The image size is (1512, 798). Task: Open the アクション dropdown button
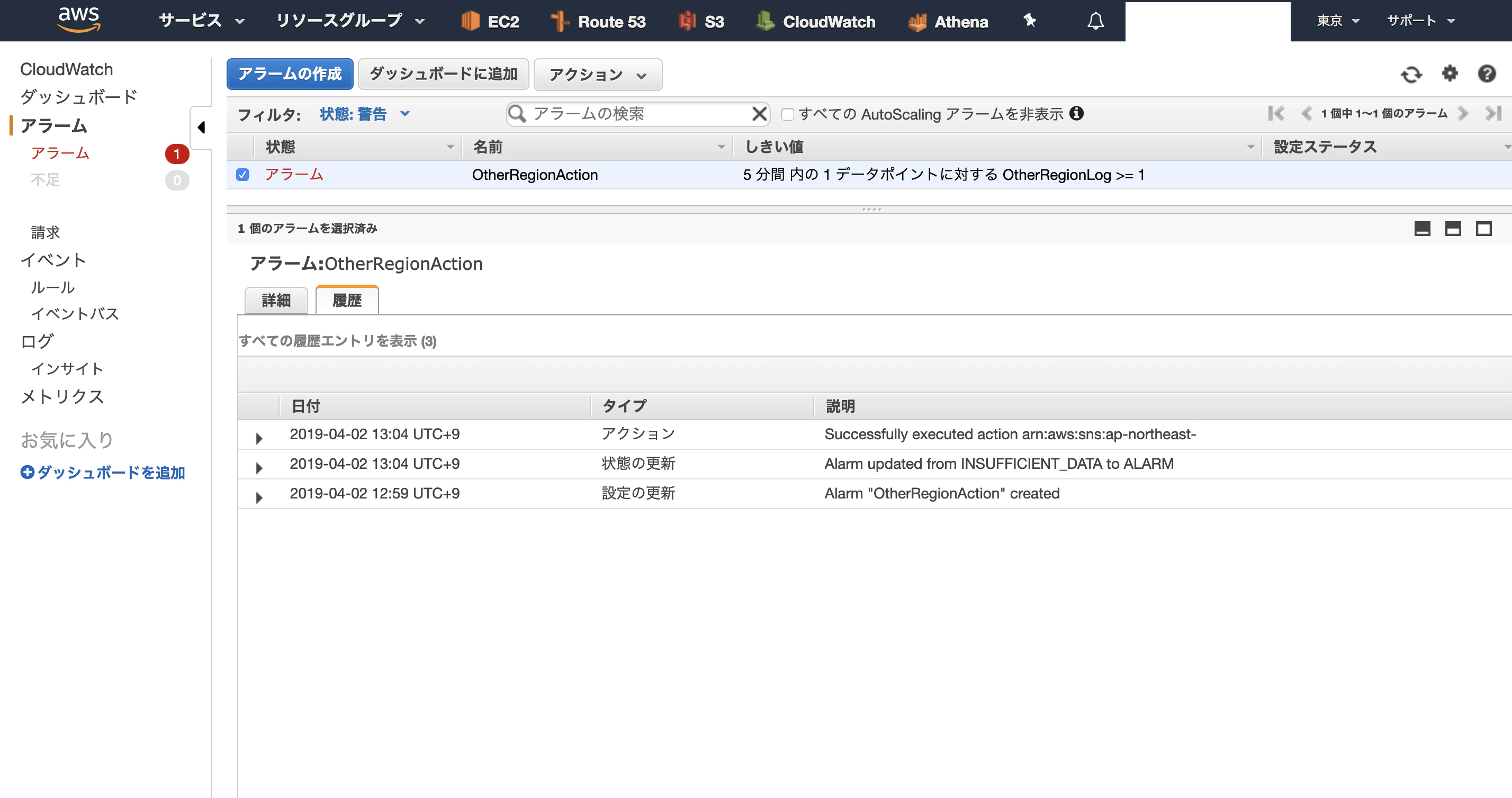[x=598, y=75]
